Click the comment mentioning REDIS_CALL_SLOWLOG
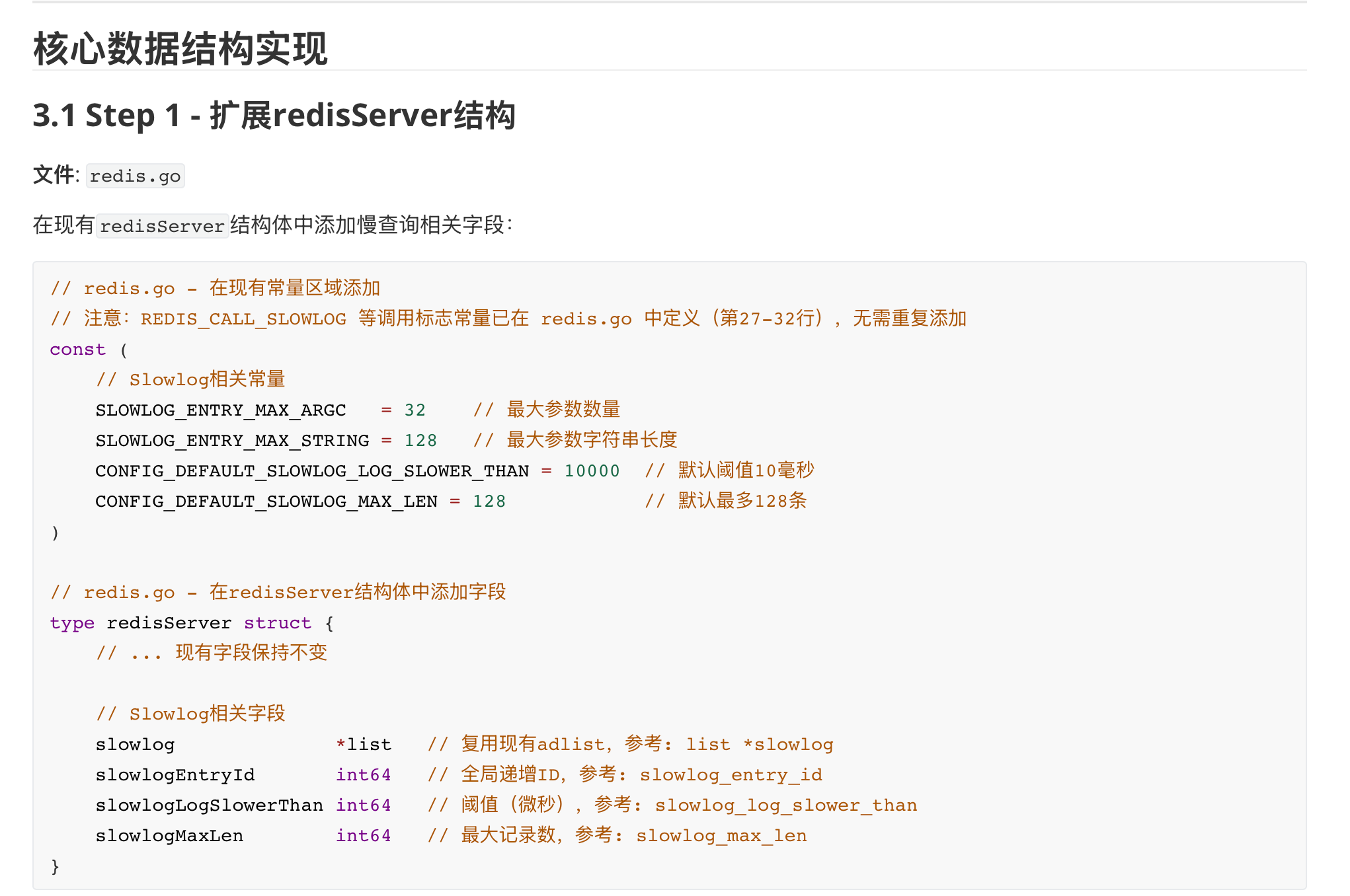This screenshot has width=1350, height=896. 508,319
